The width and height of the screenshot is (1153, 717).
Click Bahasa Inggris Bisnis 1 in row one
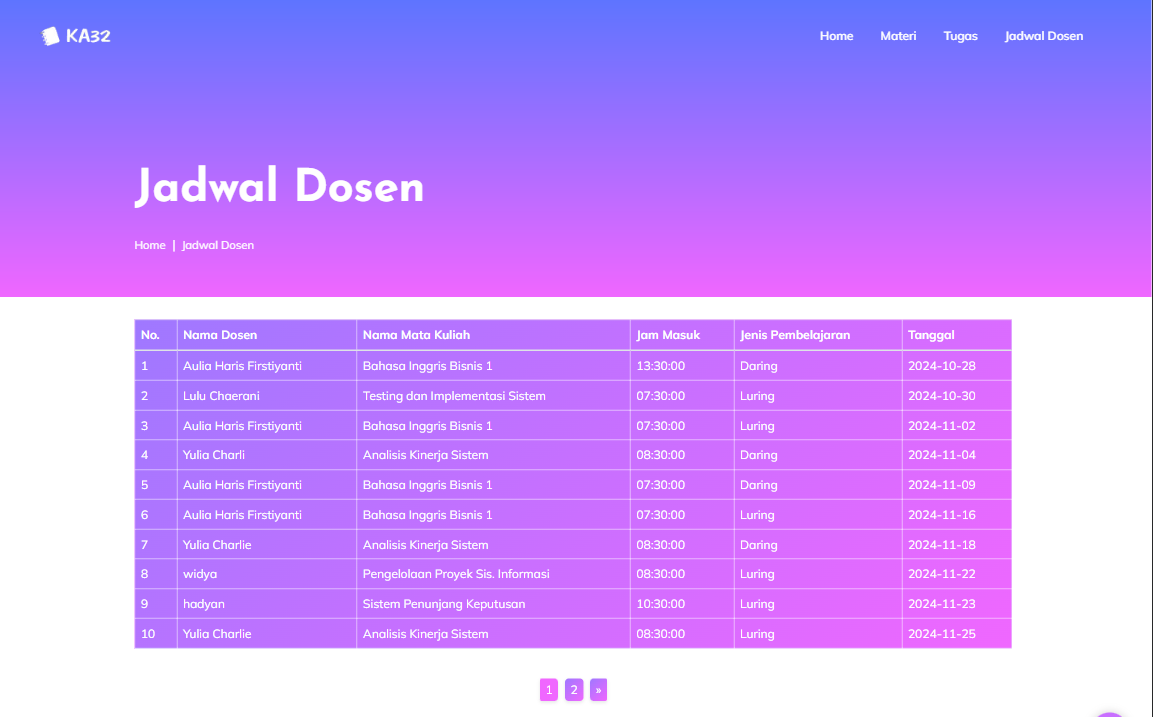coord(425,366)
